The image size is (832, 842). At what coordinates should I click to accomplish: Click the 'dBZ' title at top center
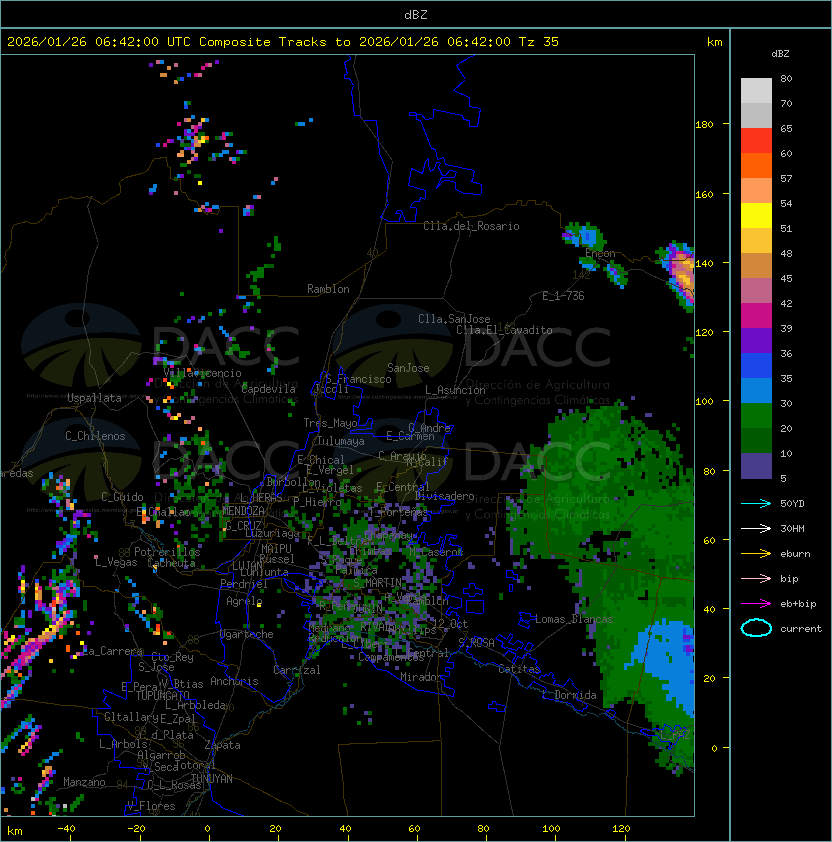coord(416,14)
